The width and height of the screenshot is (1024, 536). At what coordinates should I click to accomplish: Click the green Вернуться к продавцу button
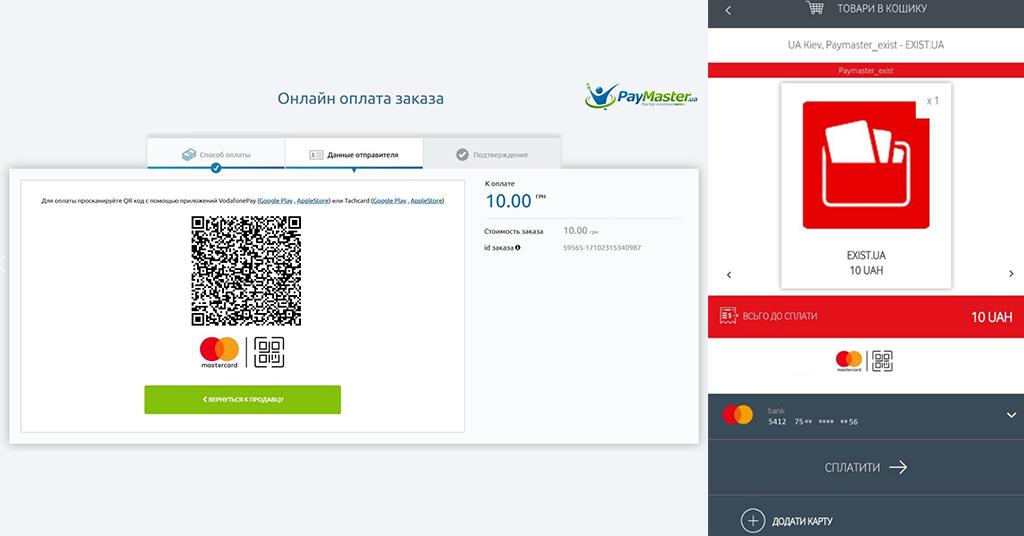[x=242, y=400]
